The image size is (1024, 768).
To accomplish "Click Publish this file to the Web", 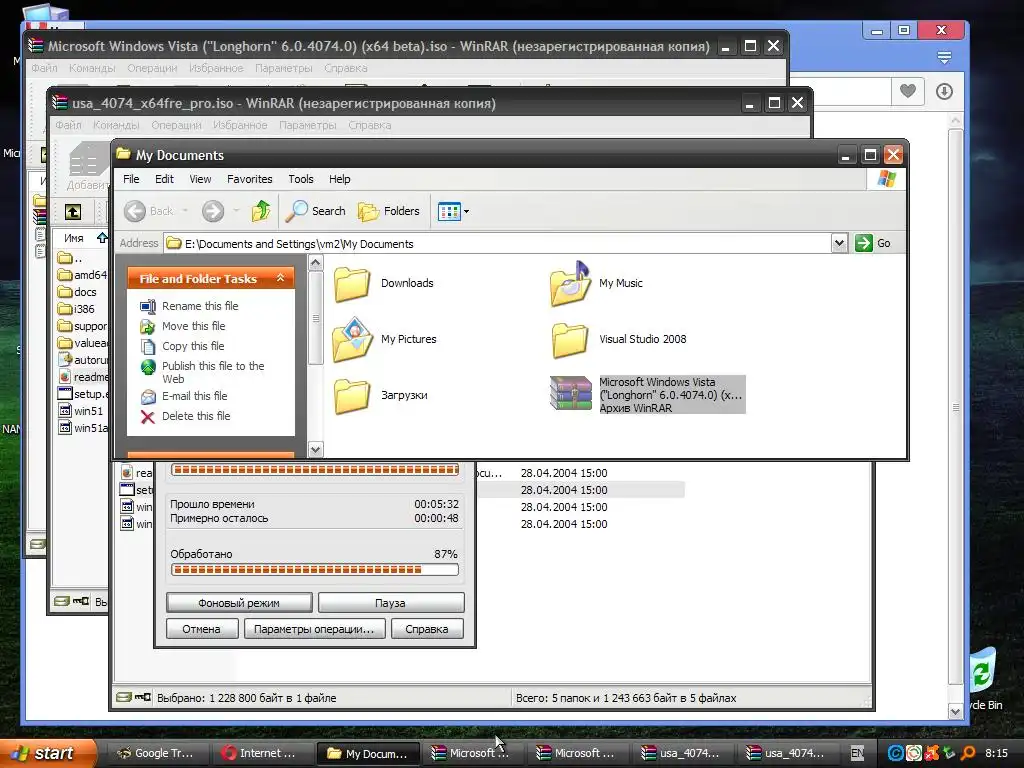I will coord(213,372).
